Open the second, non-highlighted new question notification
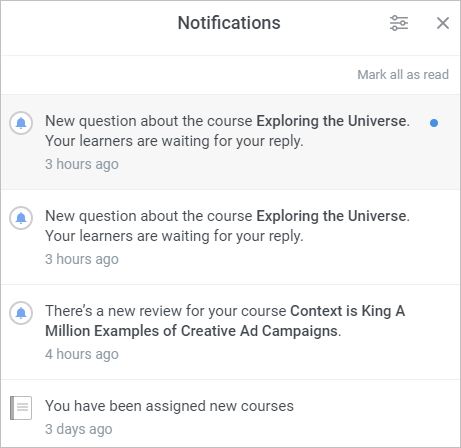This screenshot has height=448, width=461. click(231, 237)
